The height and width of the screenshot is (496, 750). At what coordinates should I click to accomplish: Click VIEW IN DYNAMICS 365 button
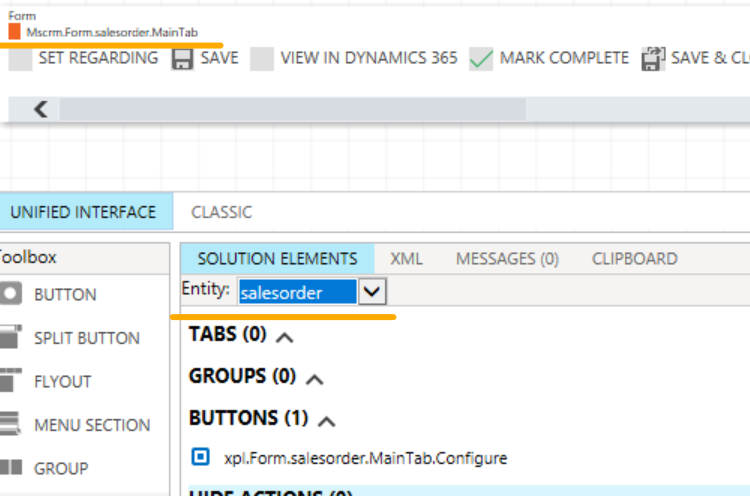point(354,58)
